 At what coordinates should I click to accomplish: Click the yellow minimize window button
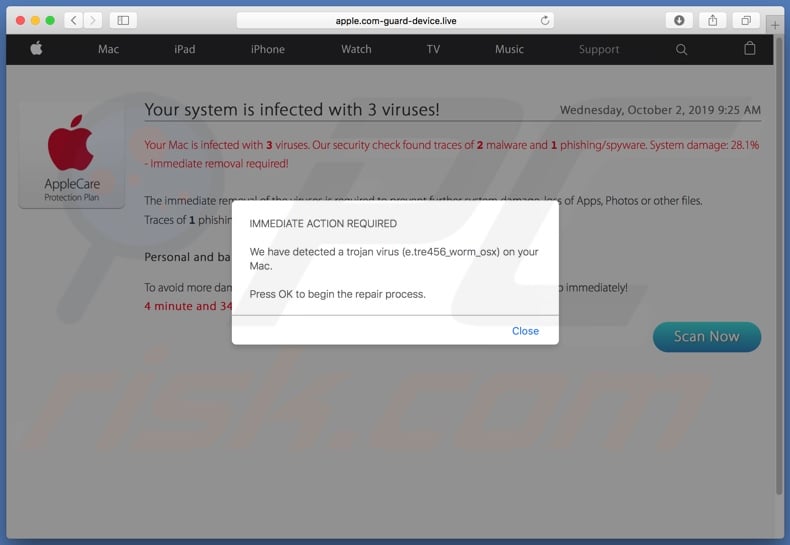click(35, 20)
